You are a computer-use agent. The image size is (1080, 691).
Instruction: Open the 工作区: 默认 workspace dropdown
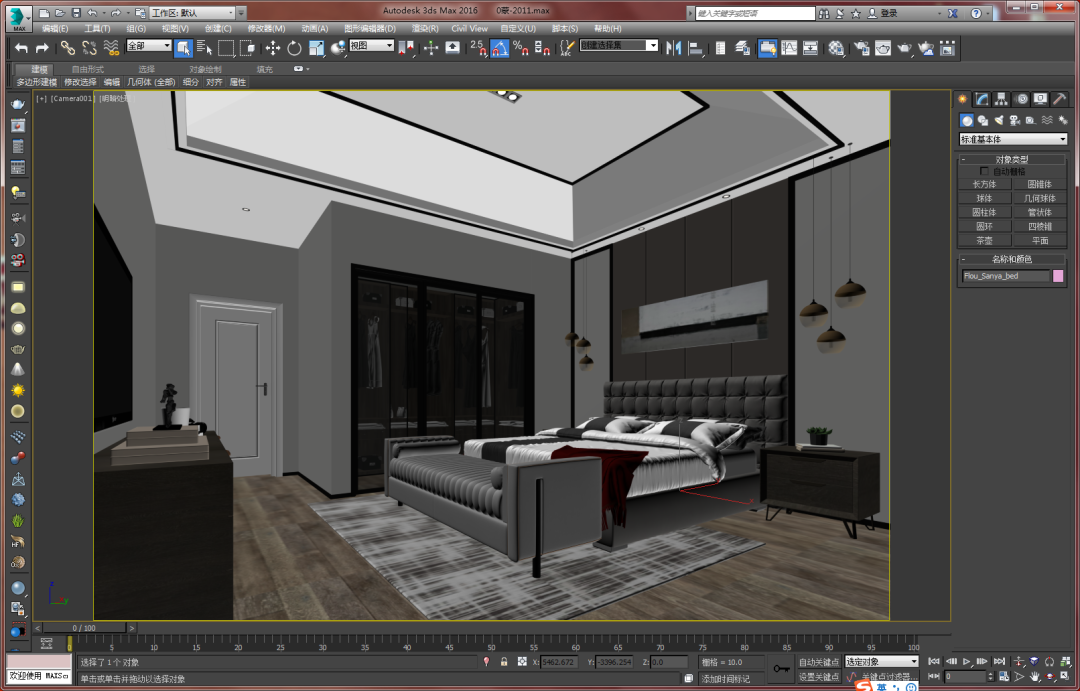[193, 12]
